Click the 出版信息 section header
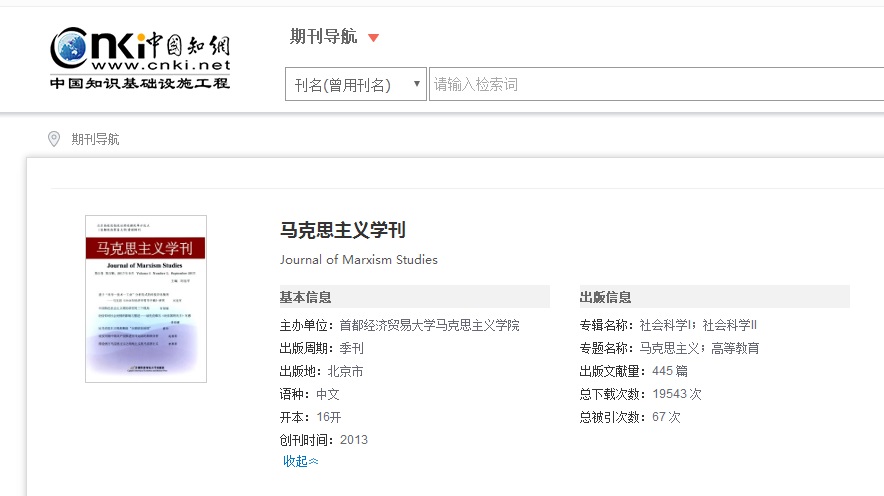884x496 pixels. pyautogui.click(x=714, y=296)
